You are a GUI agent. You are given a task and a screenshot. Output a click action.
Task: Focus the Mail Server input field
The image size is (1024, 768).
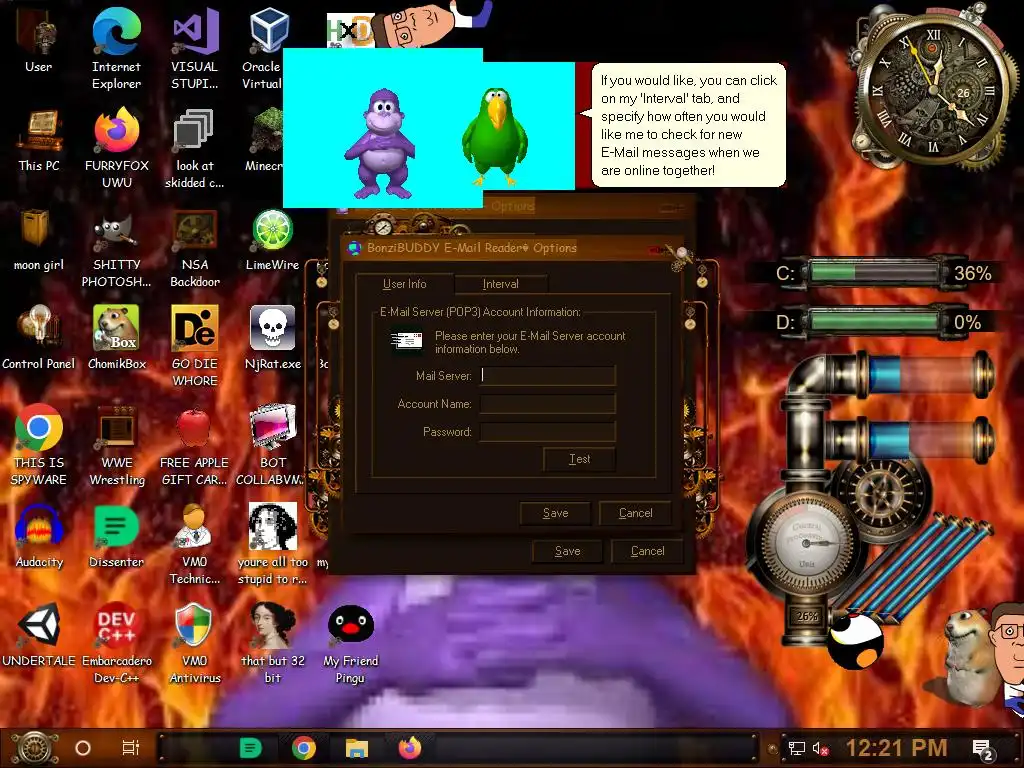(548, 375)
